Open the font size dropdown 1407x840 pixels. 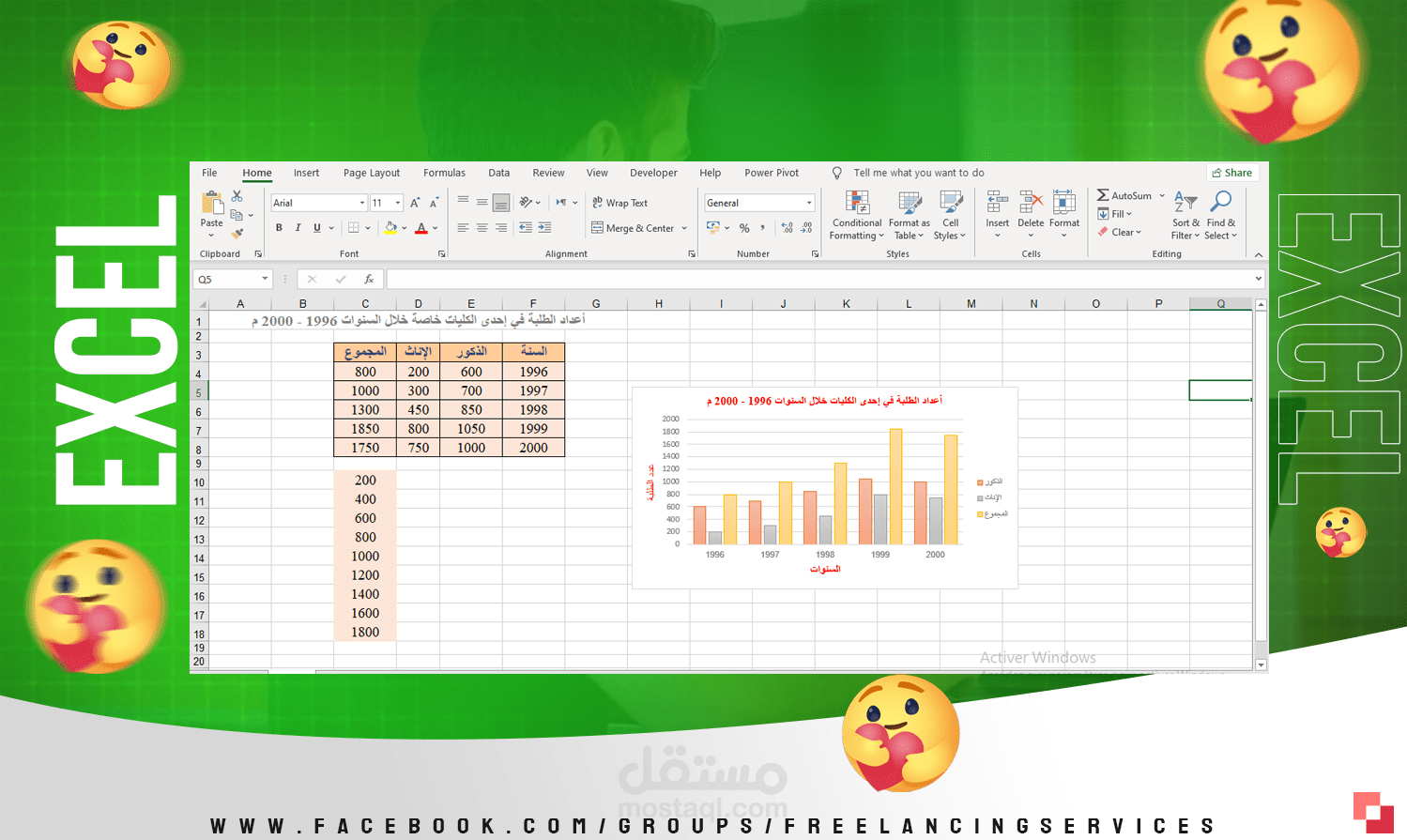(x=398, y=203)
